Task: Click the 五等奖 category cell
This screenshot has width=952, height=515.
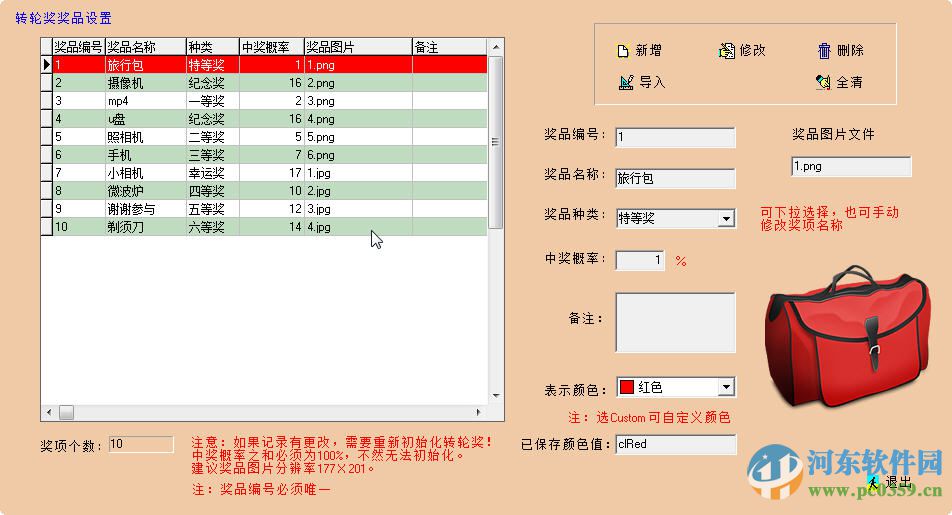Action: (212, 209)
